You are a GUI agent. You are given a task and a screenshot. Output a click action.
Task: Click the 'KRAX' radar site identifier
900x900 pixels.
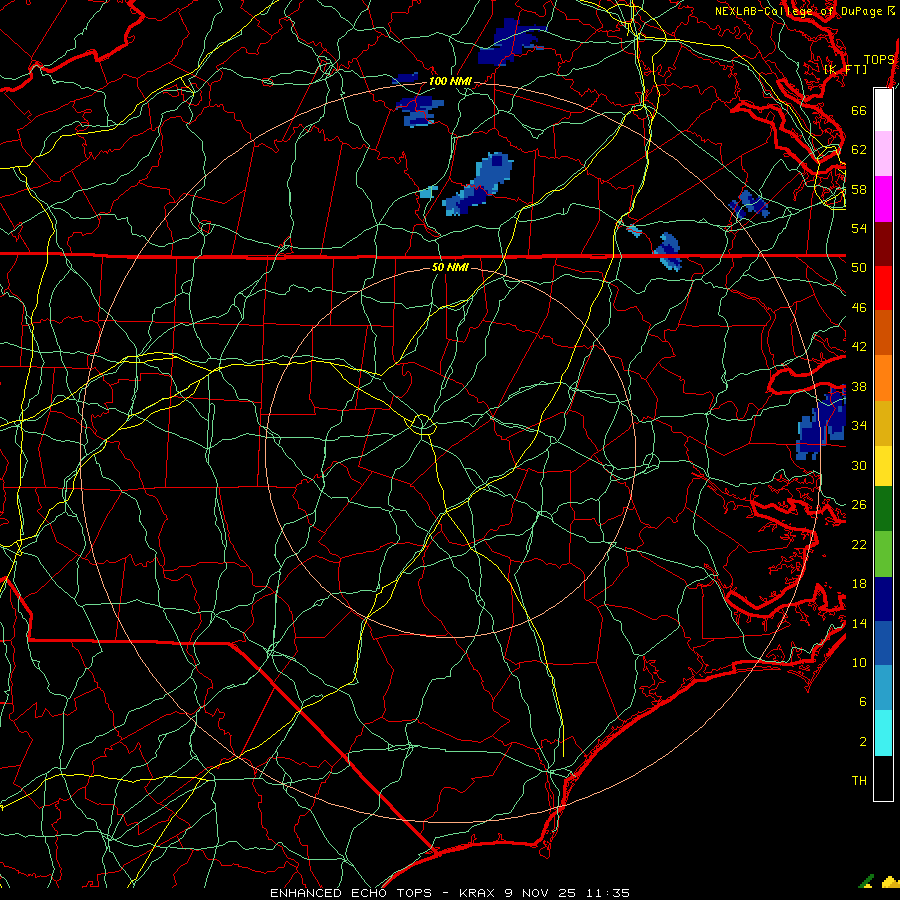click(477, 893)
